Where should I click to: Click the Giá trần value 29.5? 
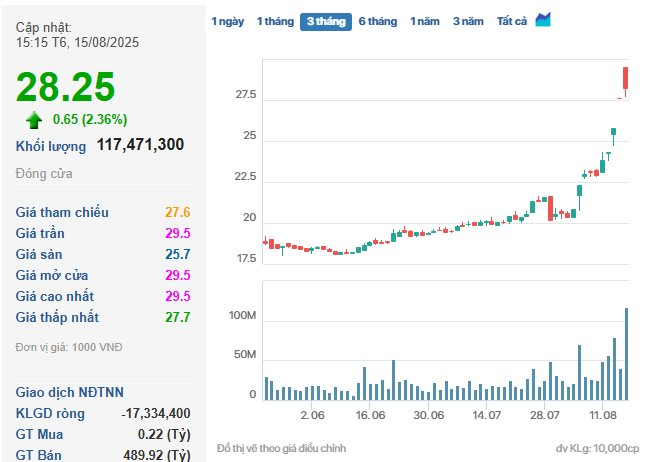click(177, 233)
